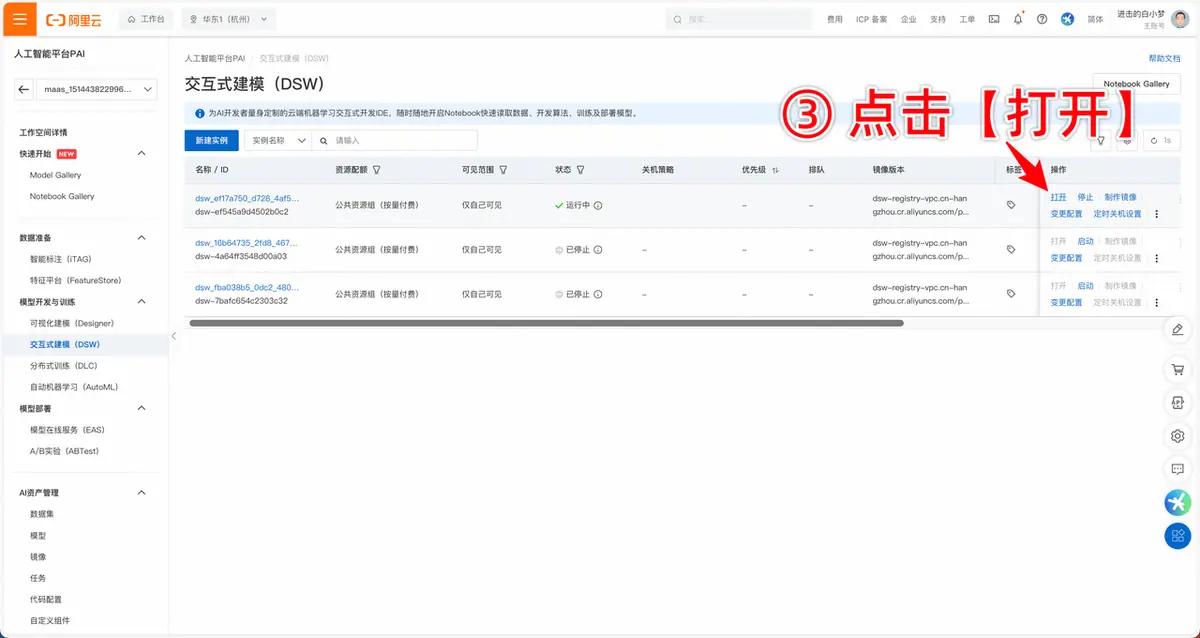Go to Model Gallery in sidebar
This screenshot has height=638, width=1200.
(56, 175)
